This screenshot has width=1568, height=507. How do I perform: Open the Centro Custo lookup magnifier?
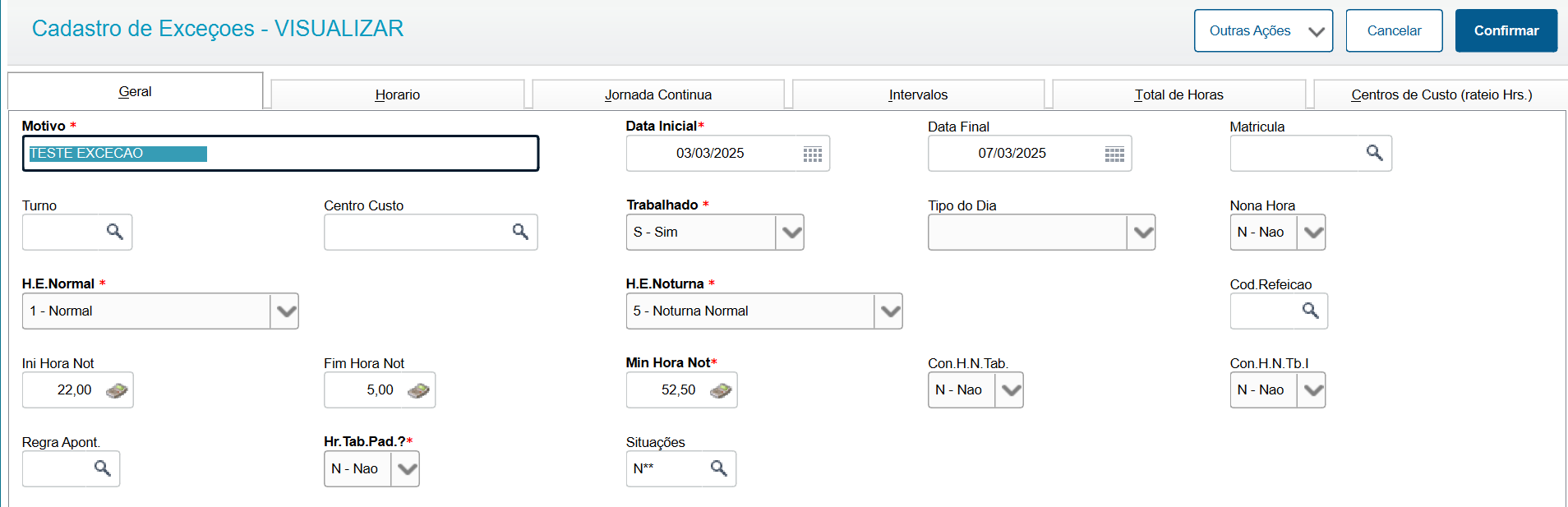click(520, 232)
